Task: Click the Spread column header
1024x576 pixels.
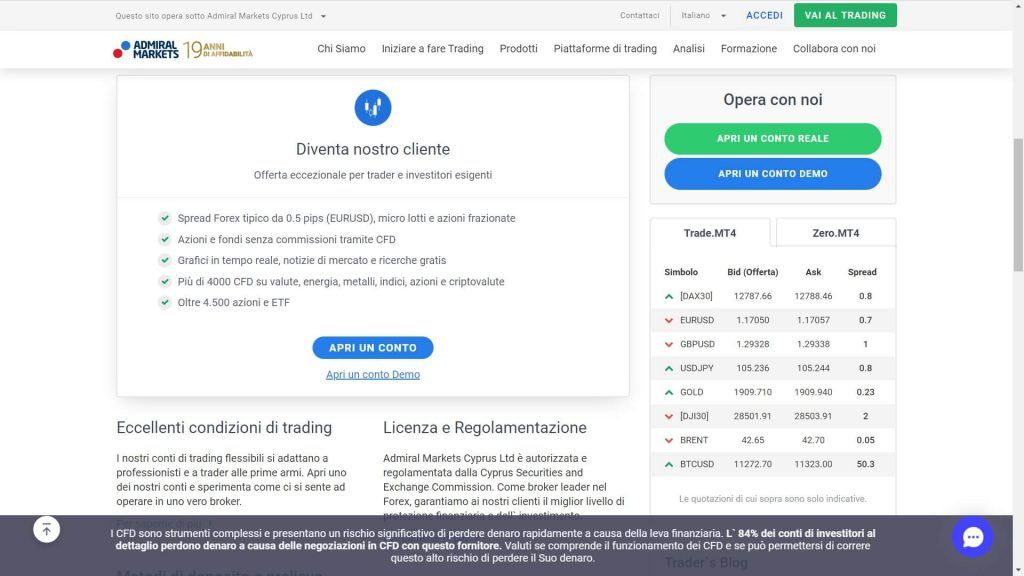Action: point(862,272)
